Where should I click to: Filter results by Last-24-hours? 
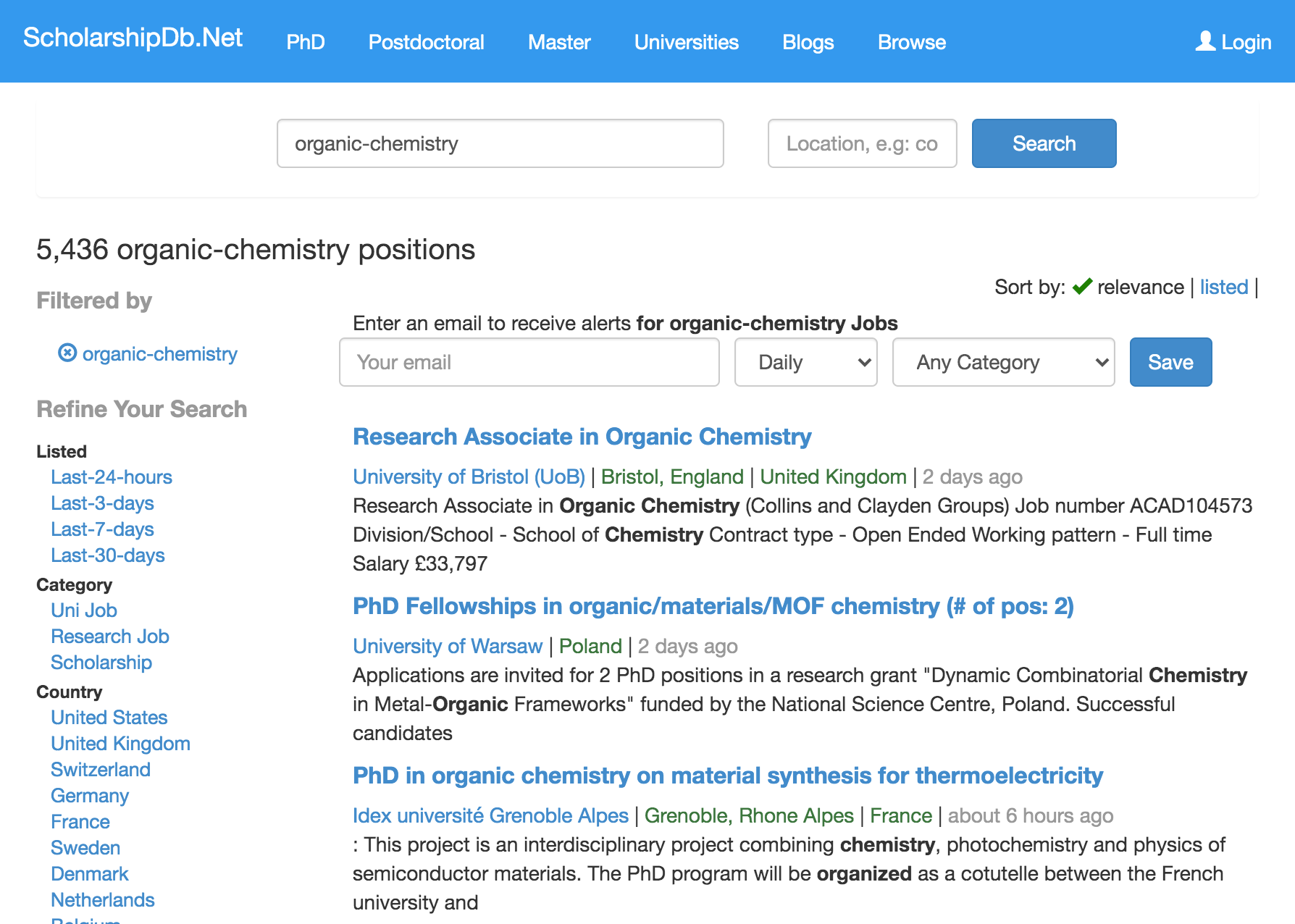click(x=112, y=476)
